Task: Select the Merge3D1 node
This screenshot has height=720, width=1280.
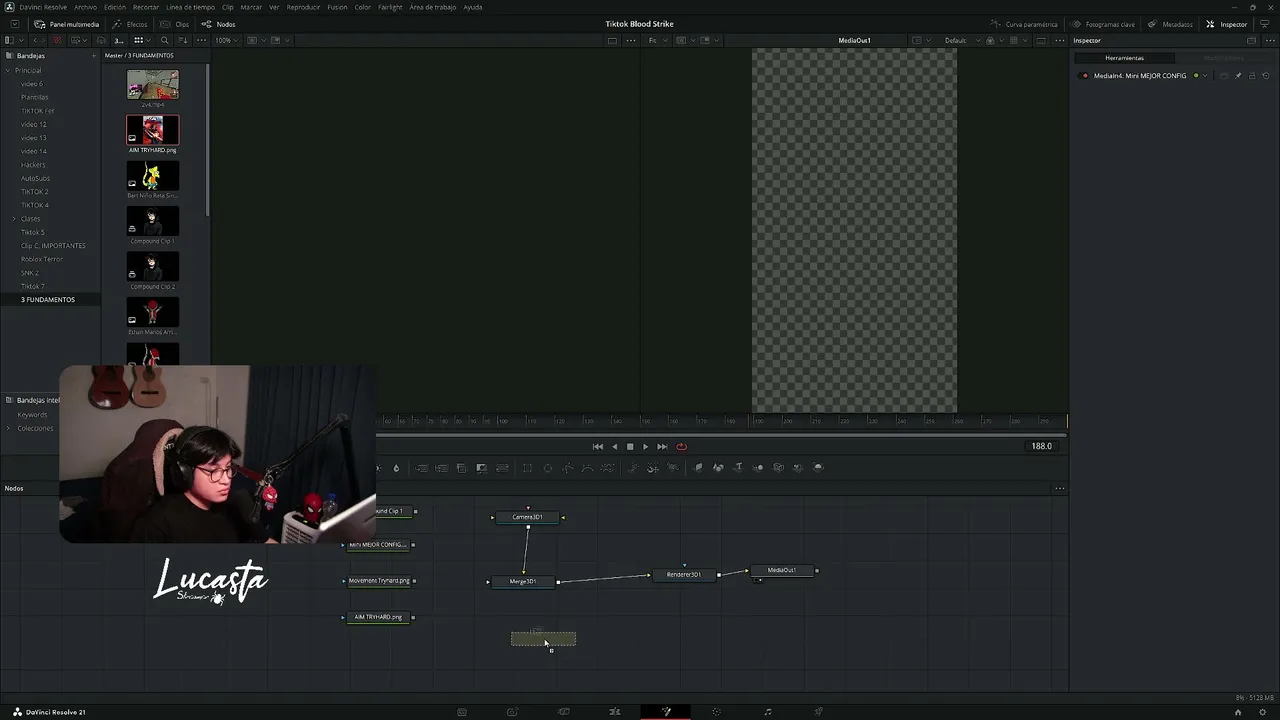Action: (523, 582)
